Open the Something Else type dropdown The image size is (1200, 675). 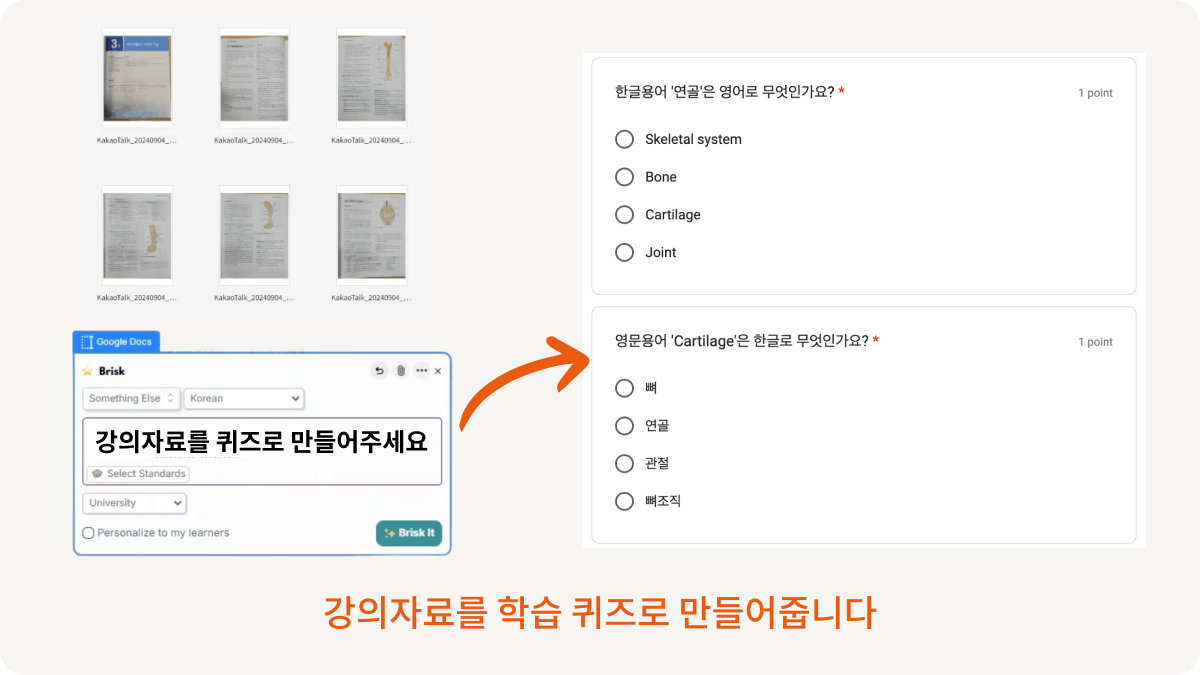132,398
